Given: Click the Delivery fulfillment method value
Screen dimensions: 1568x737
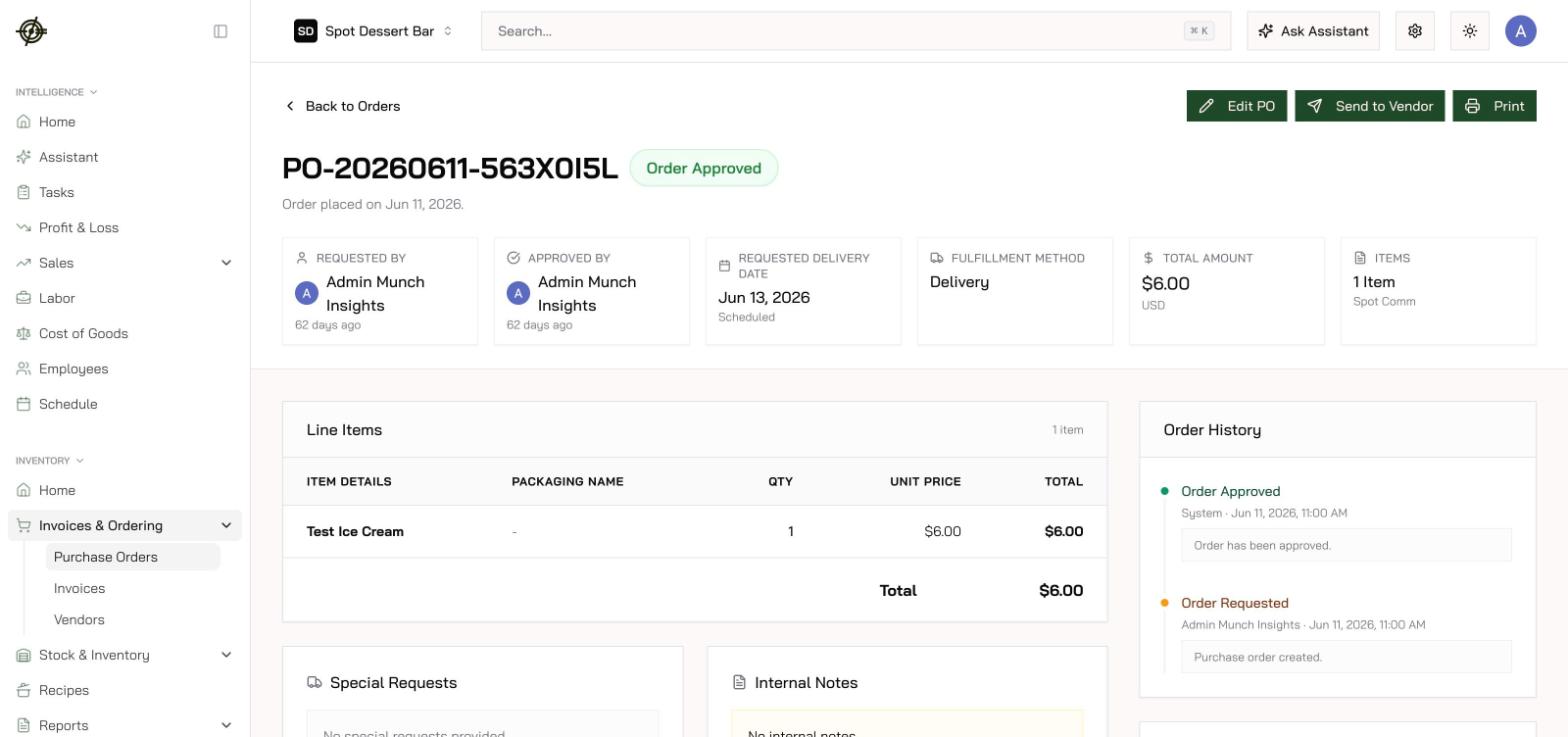Looking at the screenshot, I should [959, 282].
